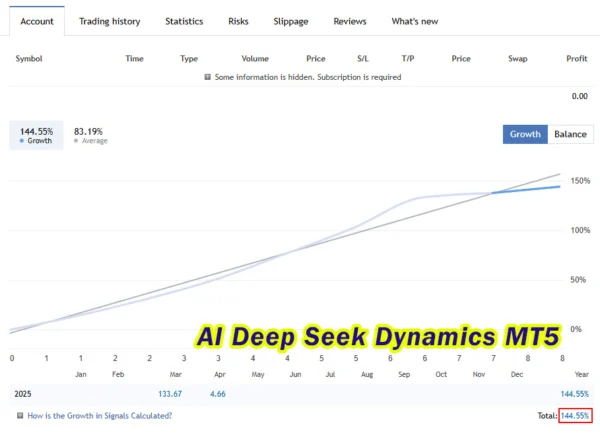Click the April value 4.66
The image size is (600, 435).
[x=218, y=394]
